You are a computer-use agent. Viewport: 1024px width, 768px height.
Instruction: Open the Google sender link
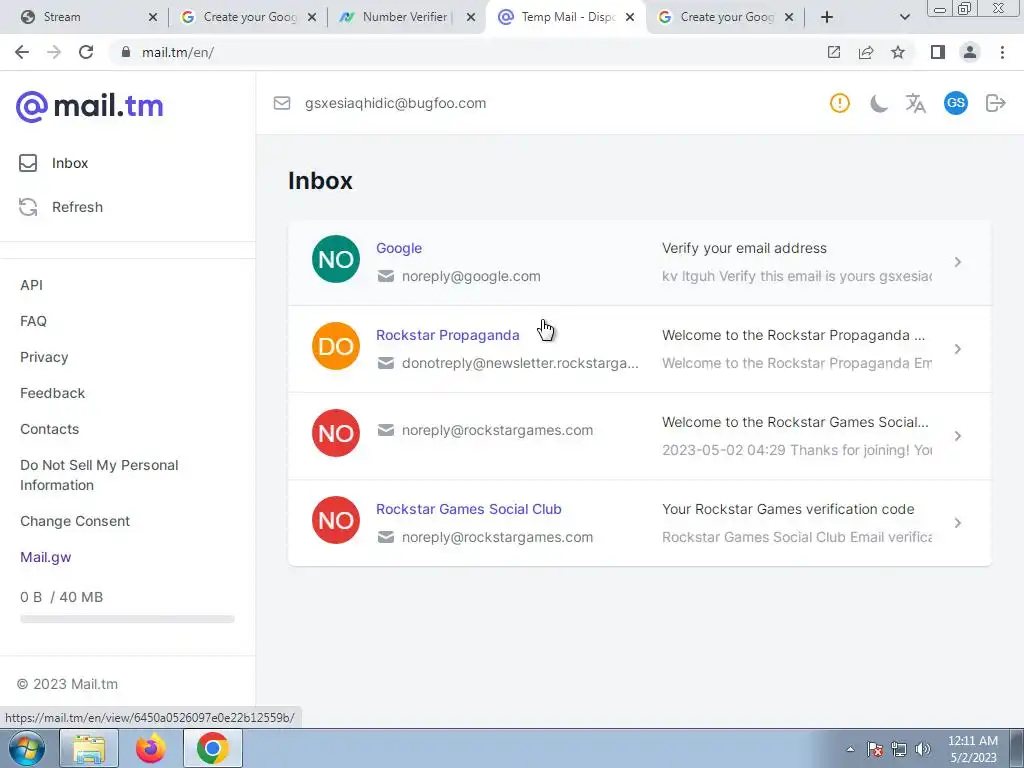(399, 248)
